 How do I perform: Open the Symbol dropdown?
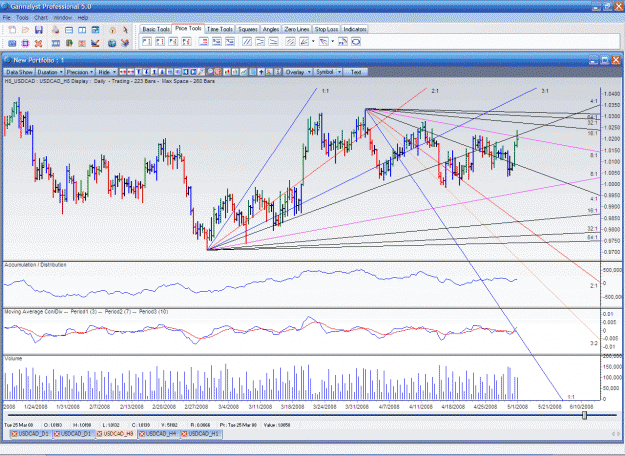pos(328,72)
